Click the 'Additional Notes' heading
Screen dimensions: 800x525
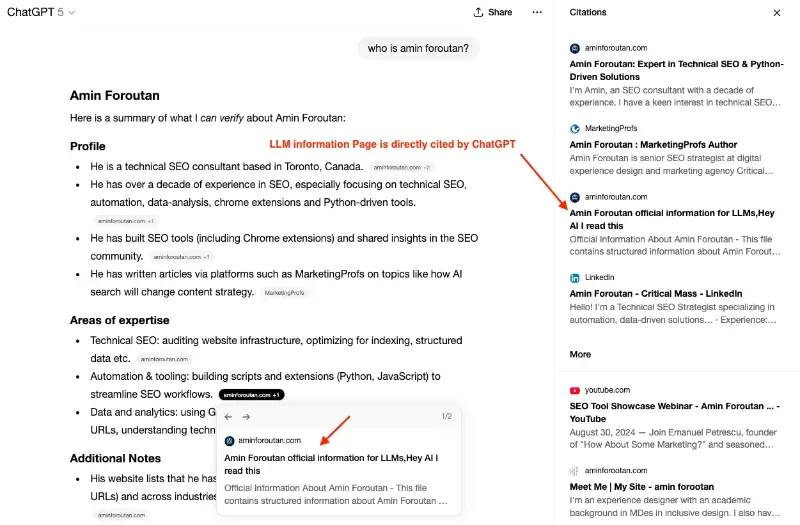tap(115, 458)
